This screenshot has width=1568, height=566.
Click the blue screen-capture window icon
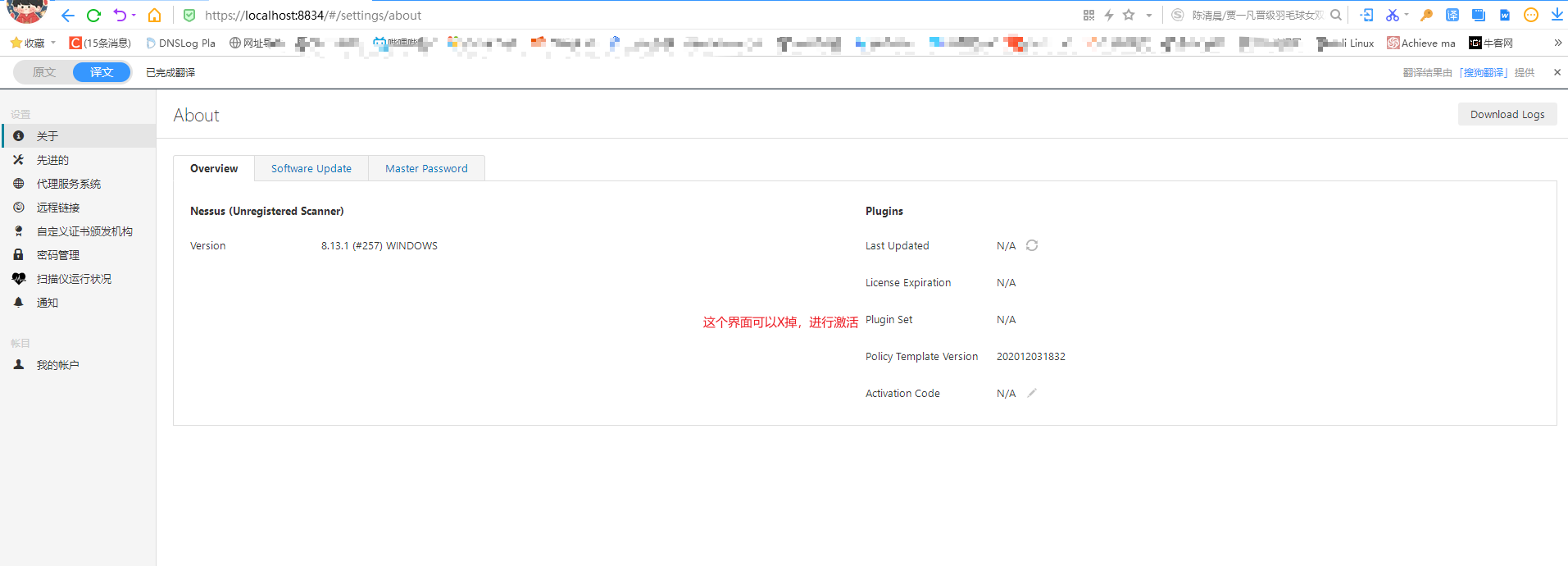1479,15
